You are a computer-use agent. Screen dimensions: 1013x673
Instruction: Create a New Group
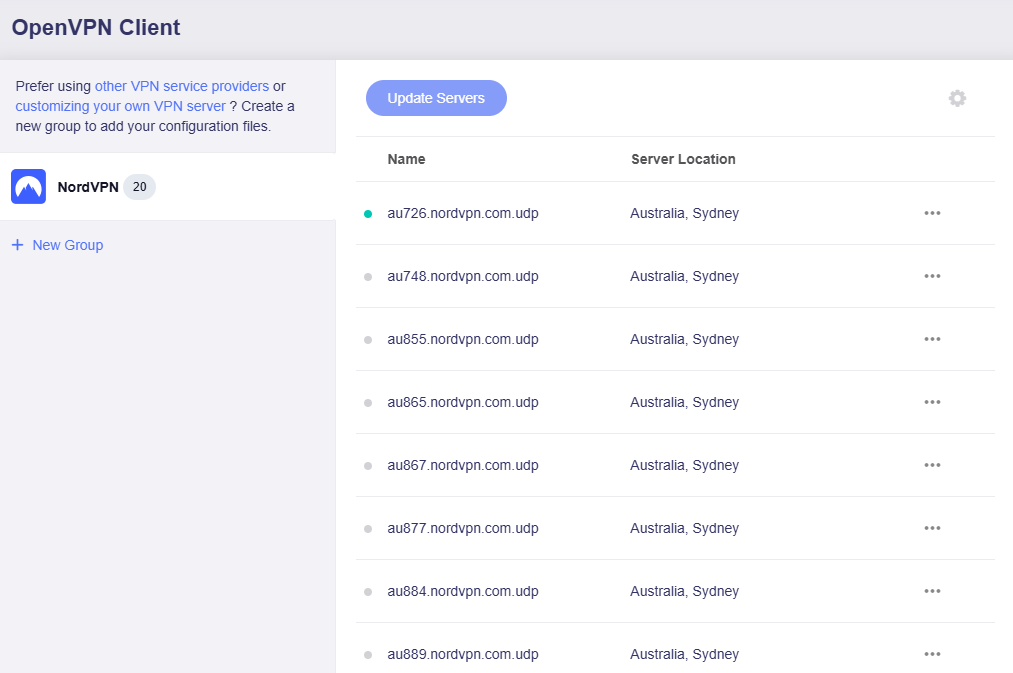(67, 245)
